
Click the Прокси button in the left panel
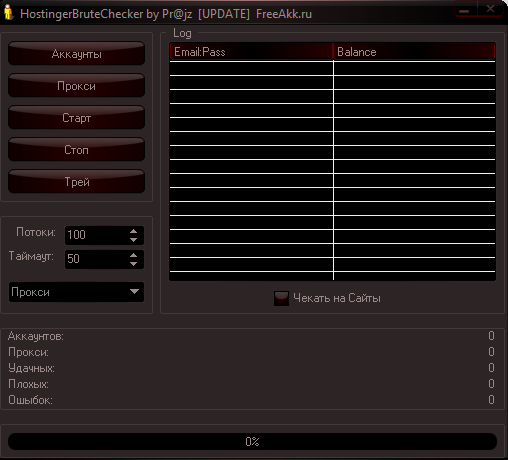76,86
